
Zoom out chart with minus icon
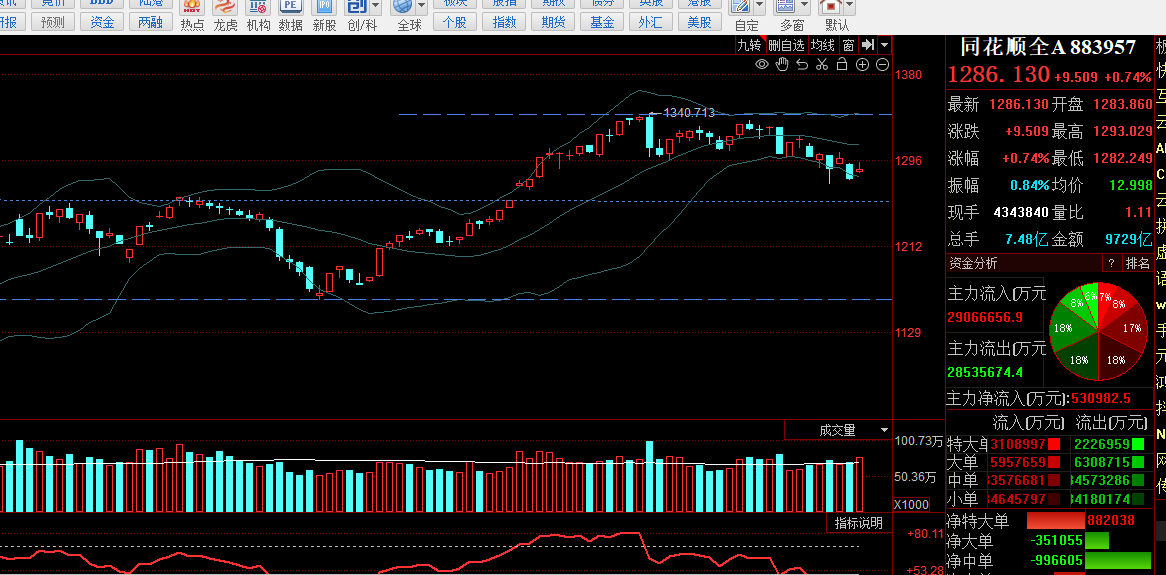[x=883, y=65]
